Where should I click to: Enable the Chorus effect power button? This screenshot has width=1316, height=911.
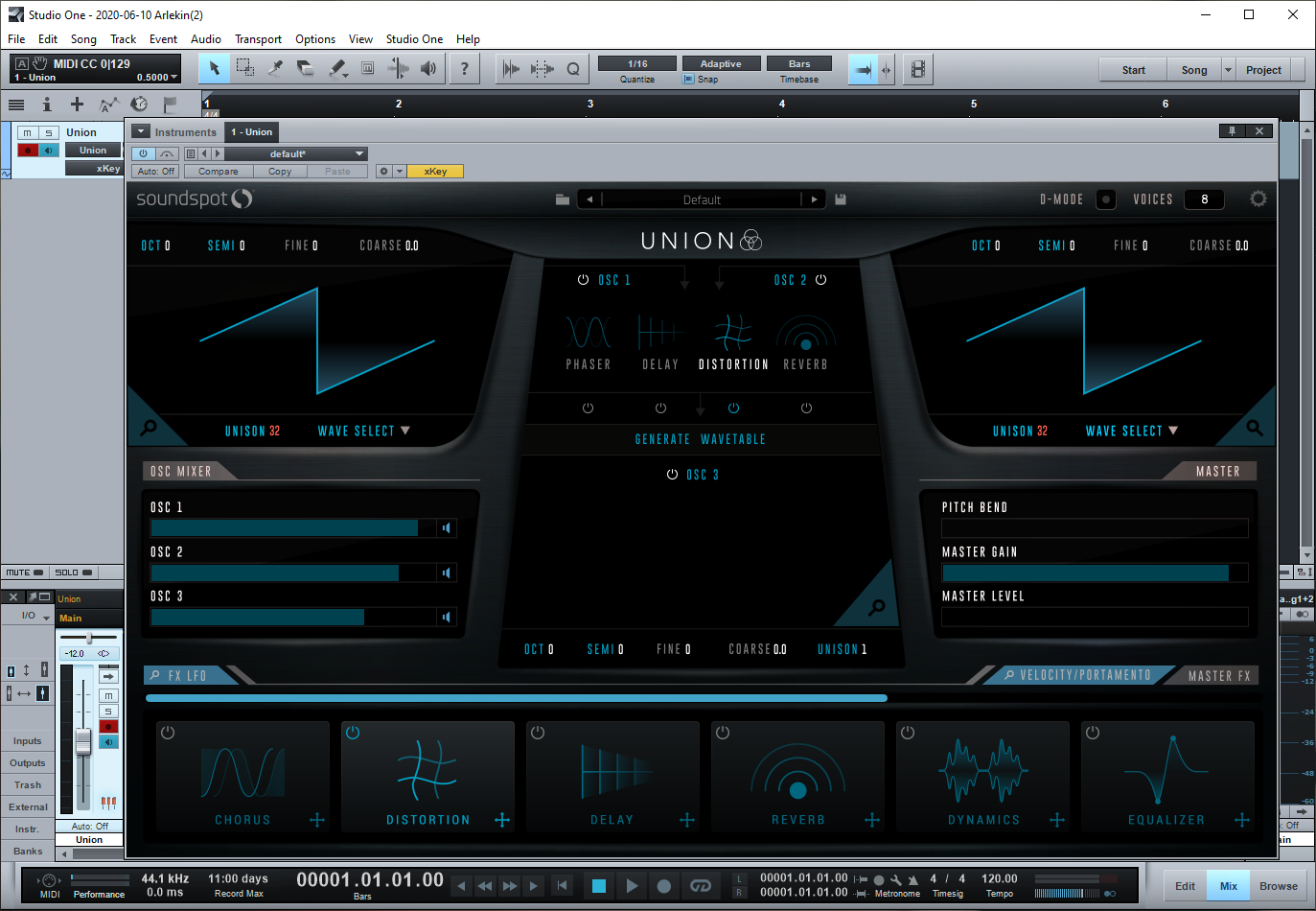168,733
